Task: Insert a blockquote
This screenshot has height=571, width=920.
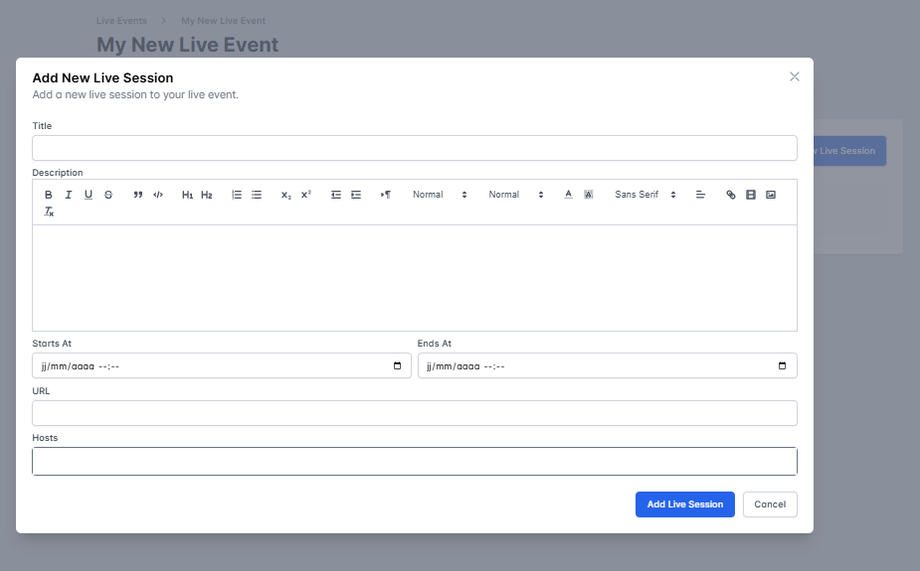Action: pos(138,195)
